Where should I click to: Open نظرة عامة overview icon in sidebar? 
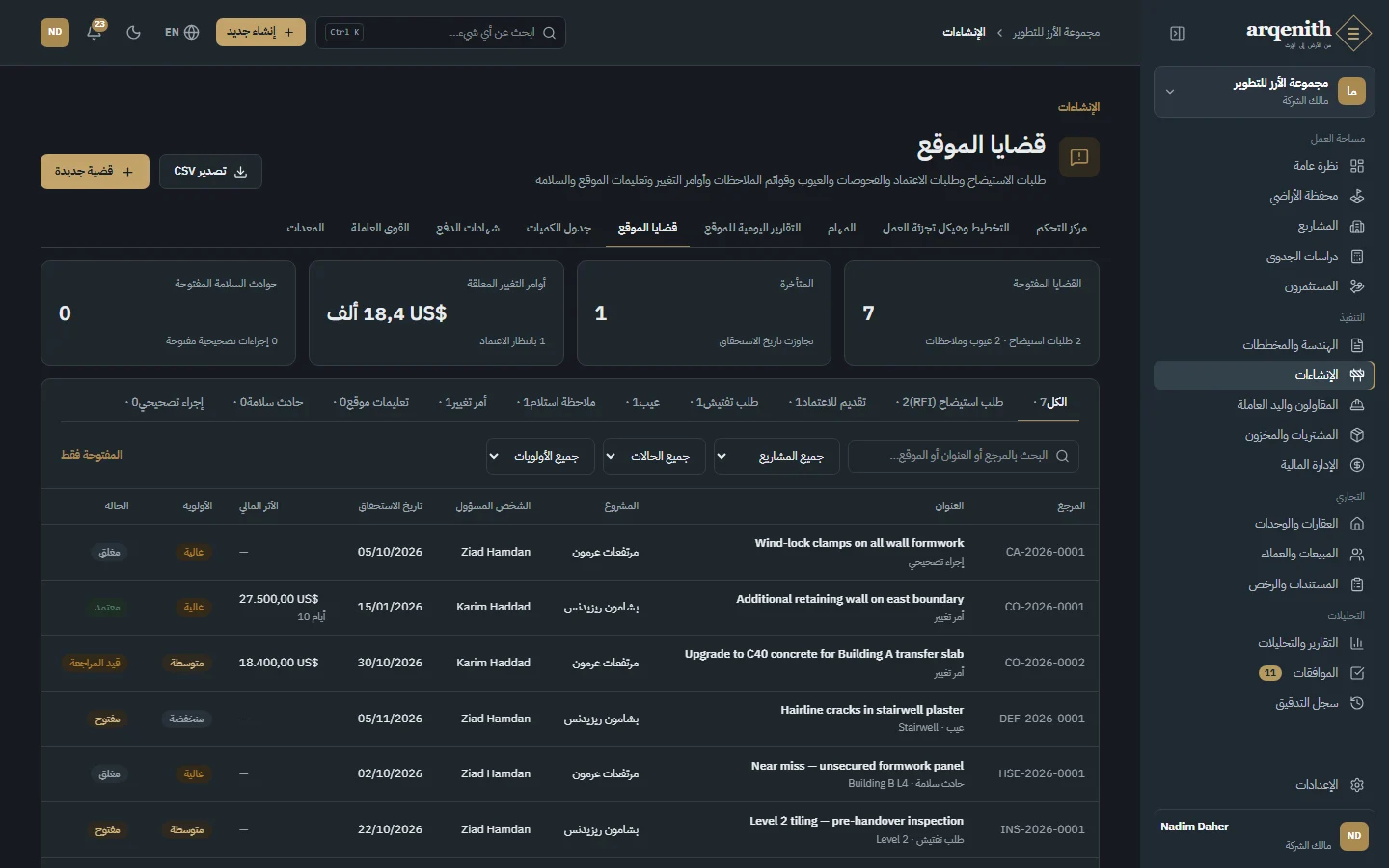(1357, 166)
